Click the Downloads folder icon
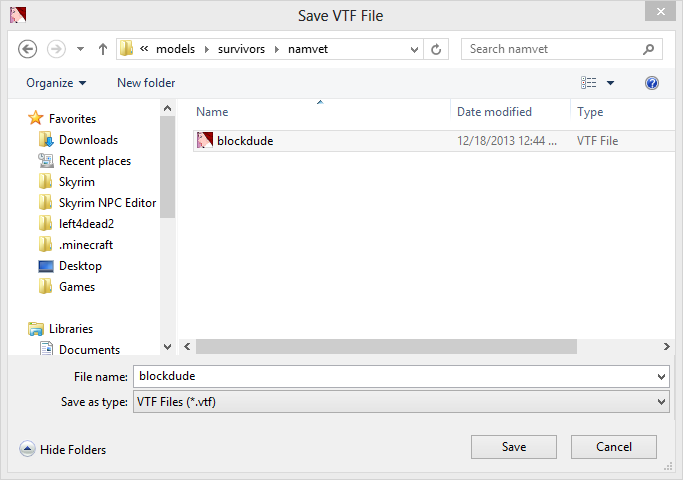683x480 pixels. coord(45,140)
